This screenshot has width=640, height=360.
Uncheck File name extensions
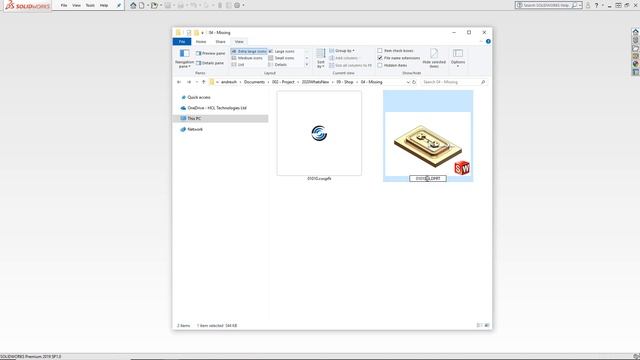click(x=380, y=58)
